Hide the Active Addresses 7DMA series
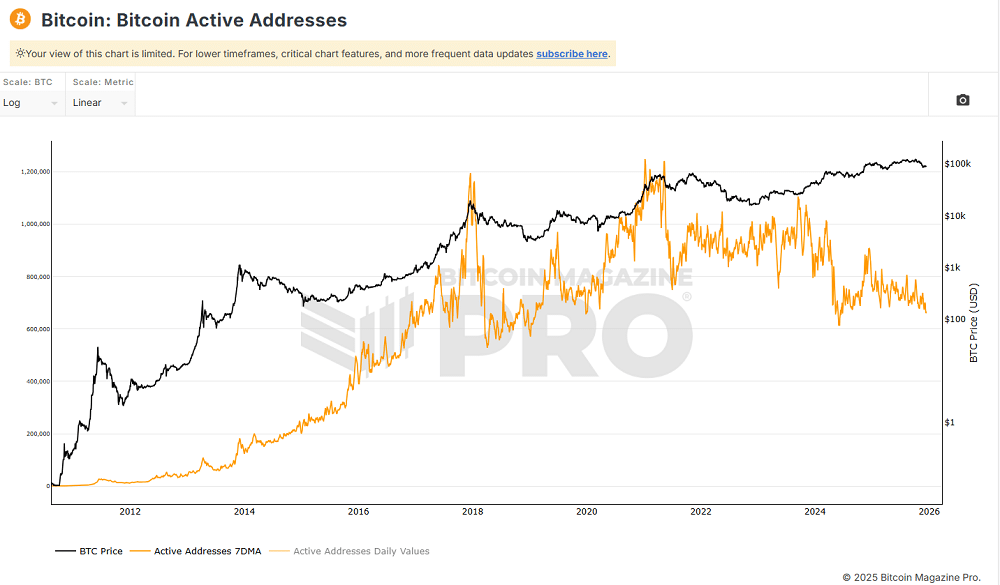The width and height of the screenshot is (1000, 585). [x=207, y=551]
